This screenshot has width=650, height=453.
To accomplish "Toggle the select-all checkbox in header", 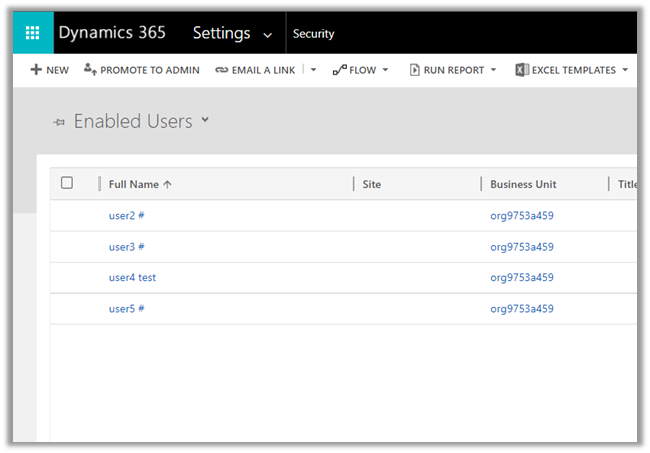I will click(67, 183).
